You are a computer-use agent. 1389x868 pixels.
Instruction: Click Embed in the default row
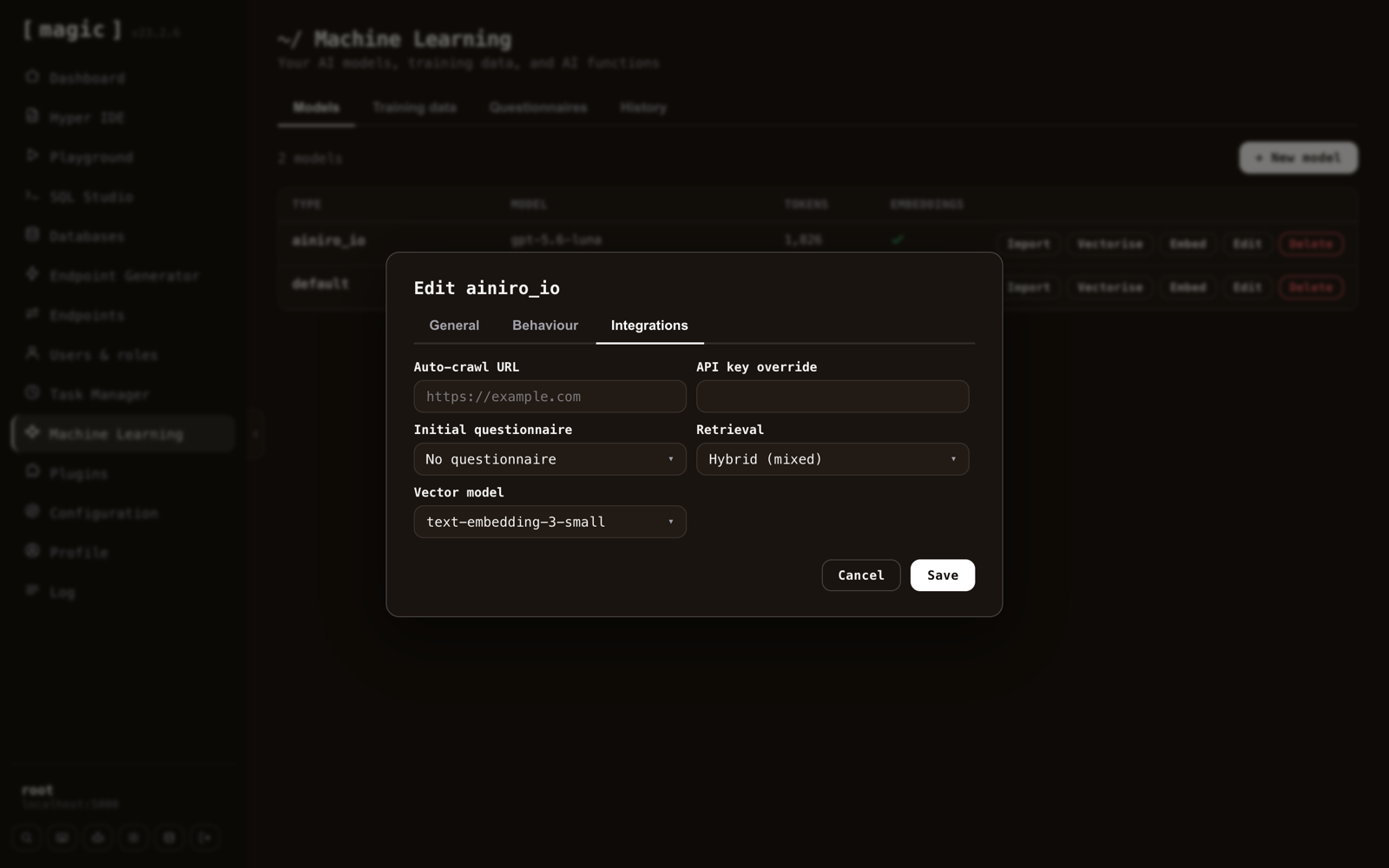1188,287
